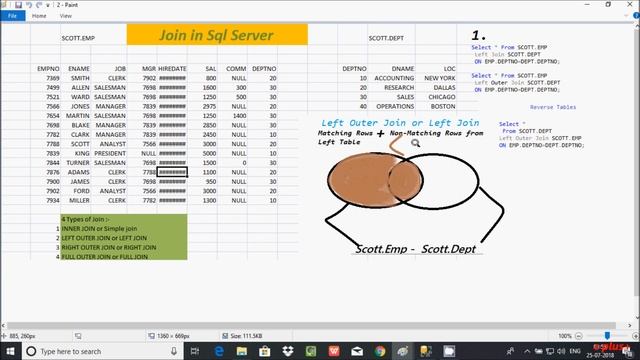Expand the hidden tray icons chevron
The height and width of the screenshot is (360, 640).
[x=527, y=351]
